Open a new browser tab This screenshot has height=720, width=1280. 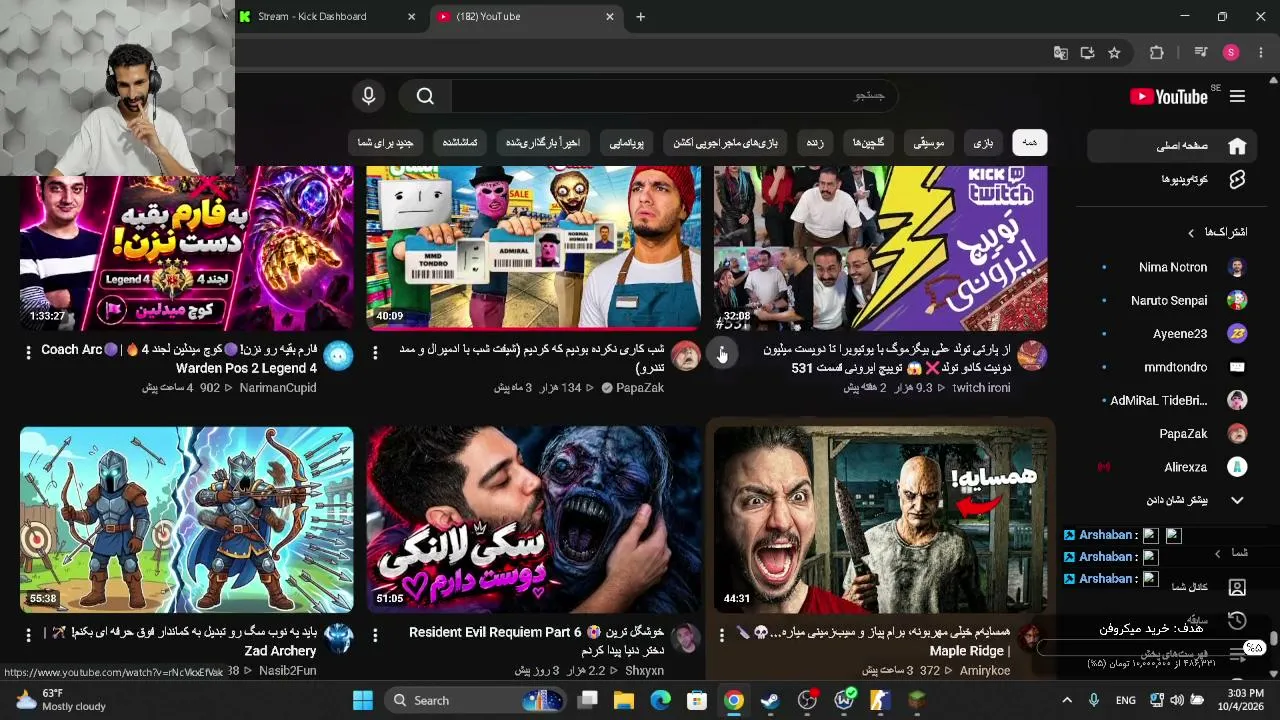pos(641,16)
